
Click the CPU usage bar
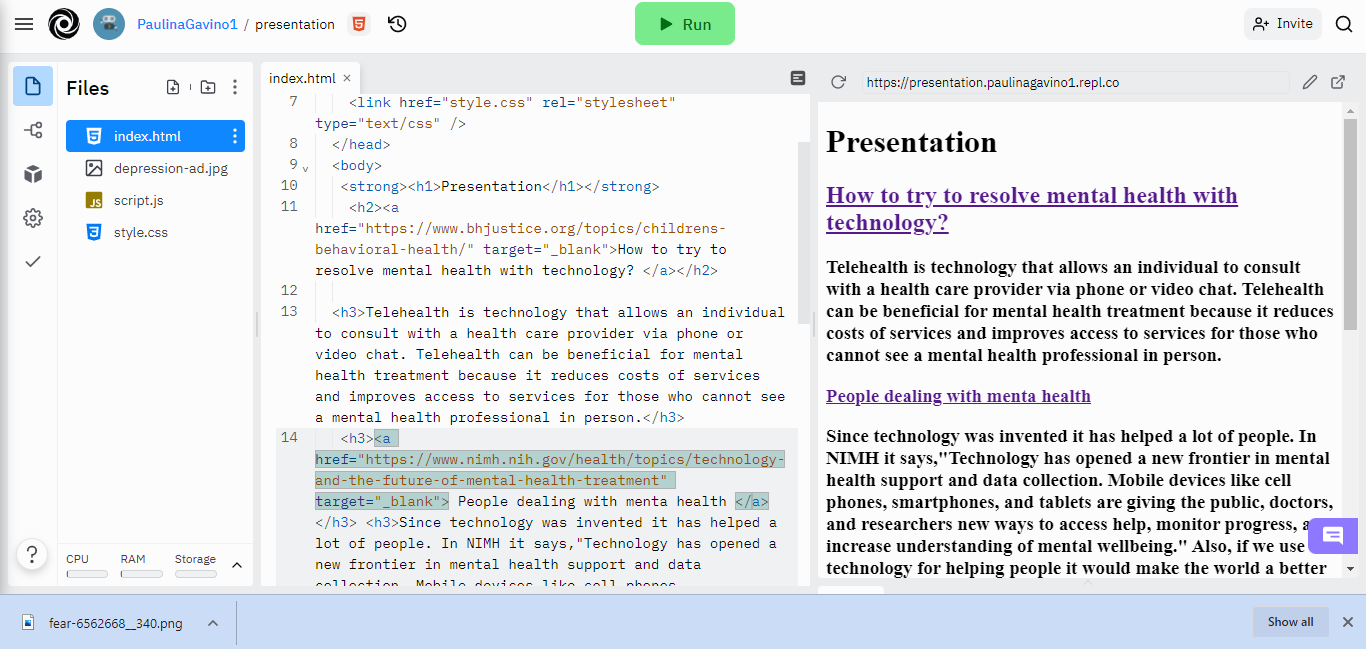point(87,574)
